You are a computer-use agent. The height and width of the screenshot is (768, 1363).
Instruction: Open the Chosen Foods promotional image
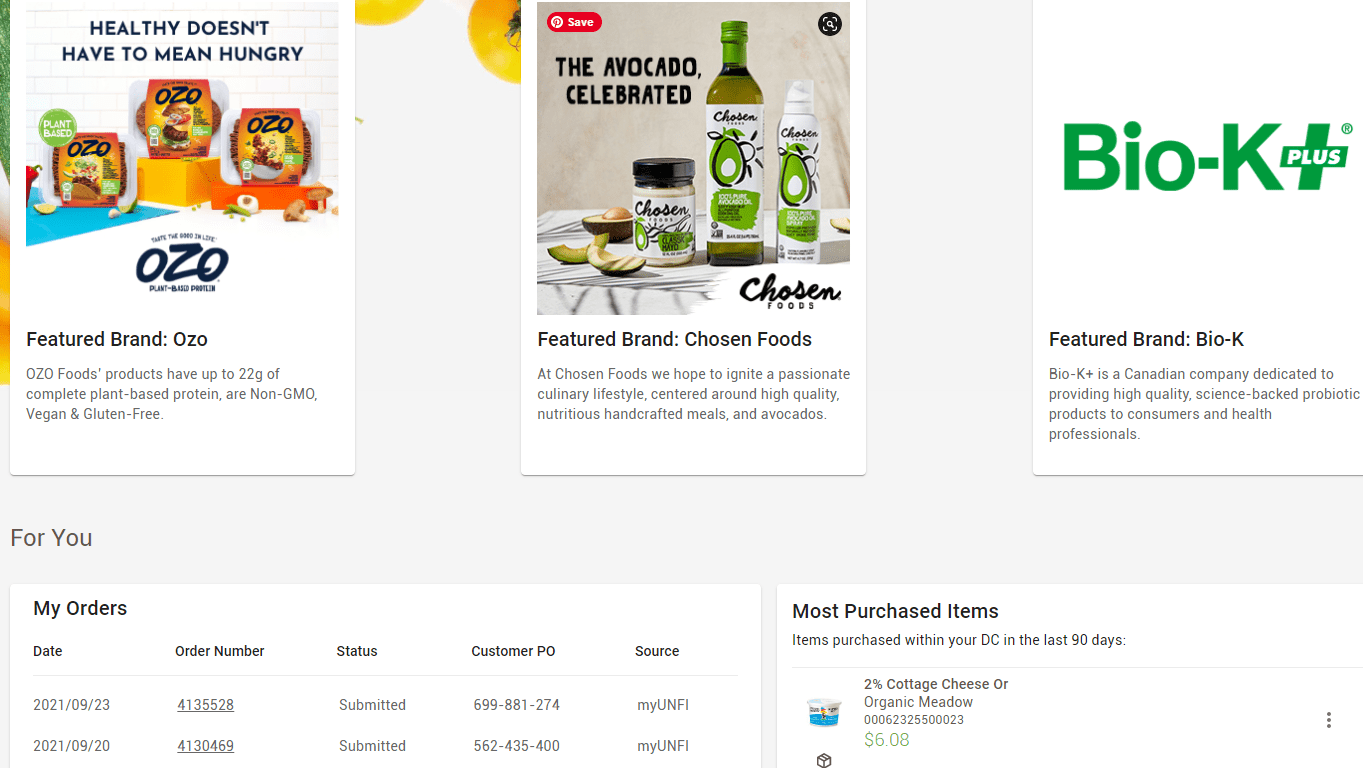coord(693,158)
